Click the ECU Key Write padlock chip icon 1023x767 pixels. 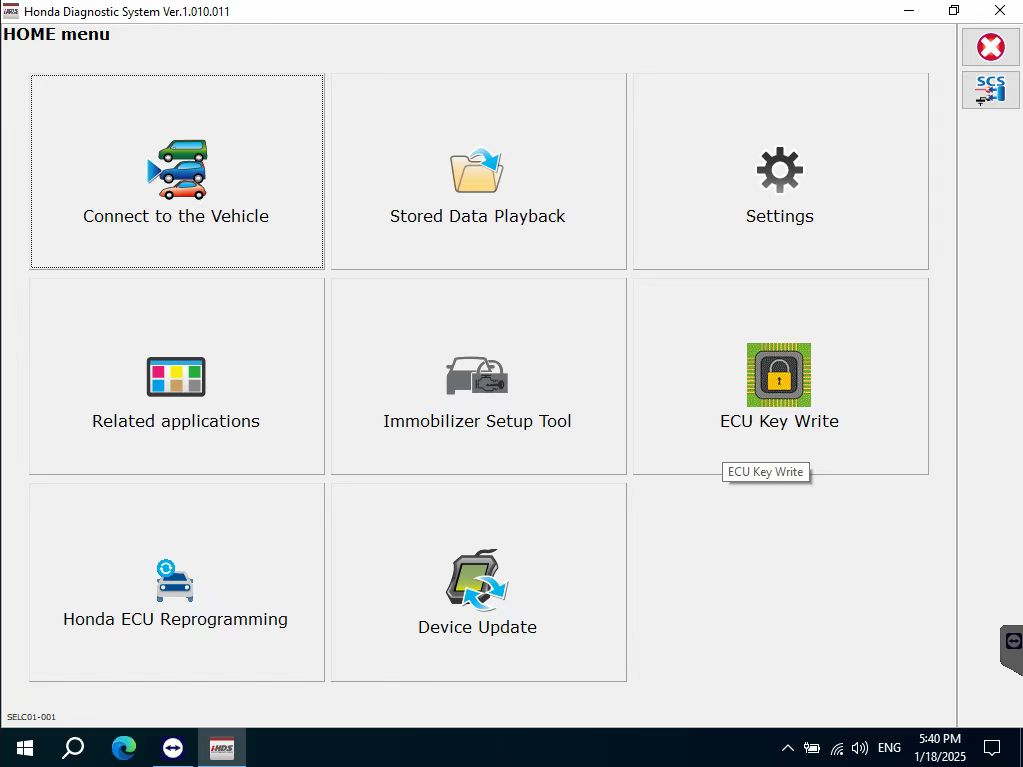pos(778,375)
